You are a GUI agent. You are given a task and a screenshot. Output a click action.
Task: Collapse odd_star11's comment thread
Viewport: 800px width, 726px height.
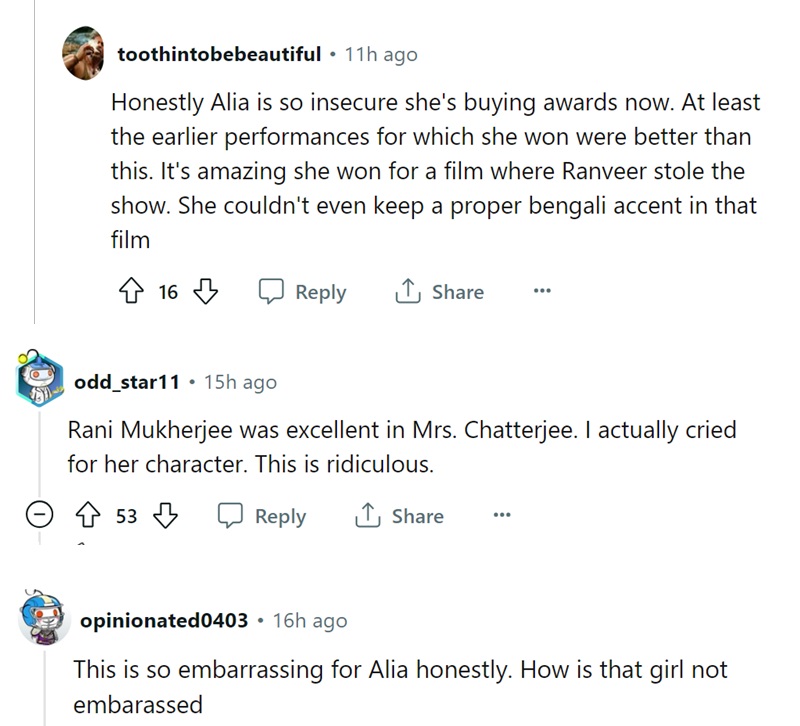click(x=39, y=516)
